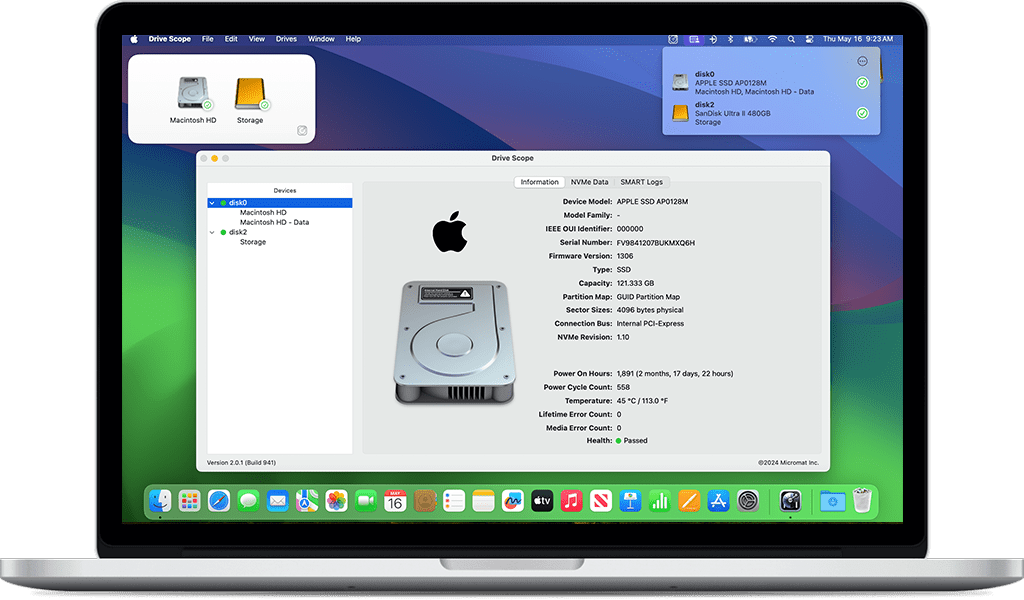Image resolution: width=1024 pixels, height=600 pixels.
Task: Open System Settings in the Dock
Action: coord(748,501)
